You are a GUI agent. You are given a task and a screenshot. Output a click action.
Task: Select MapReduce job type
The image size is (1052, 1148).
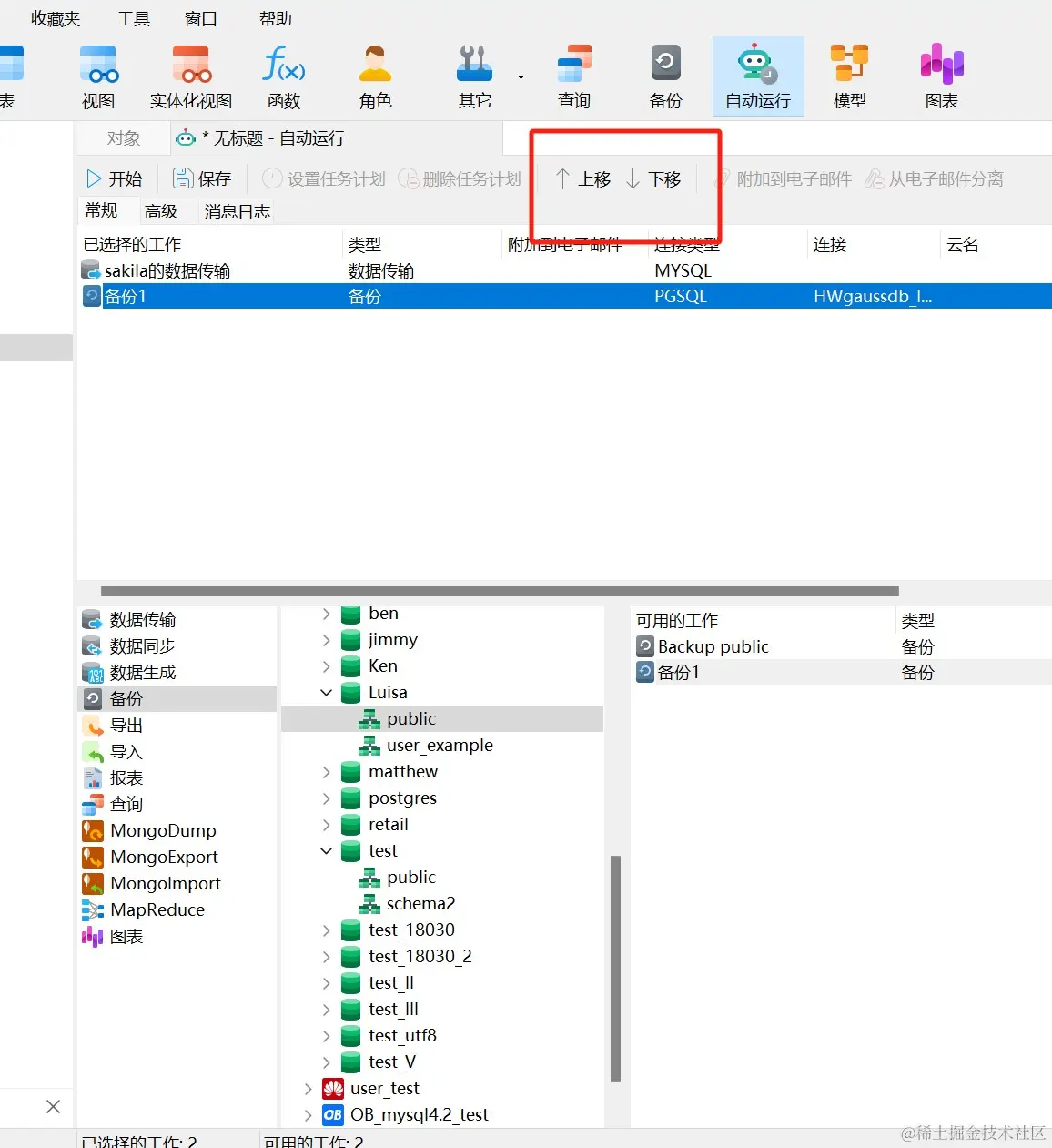pos(177,910)
